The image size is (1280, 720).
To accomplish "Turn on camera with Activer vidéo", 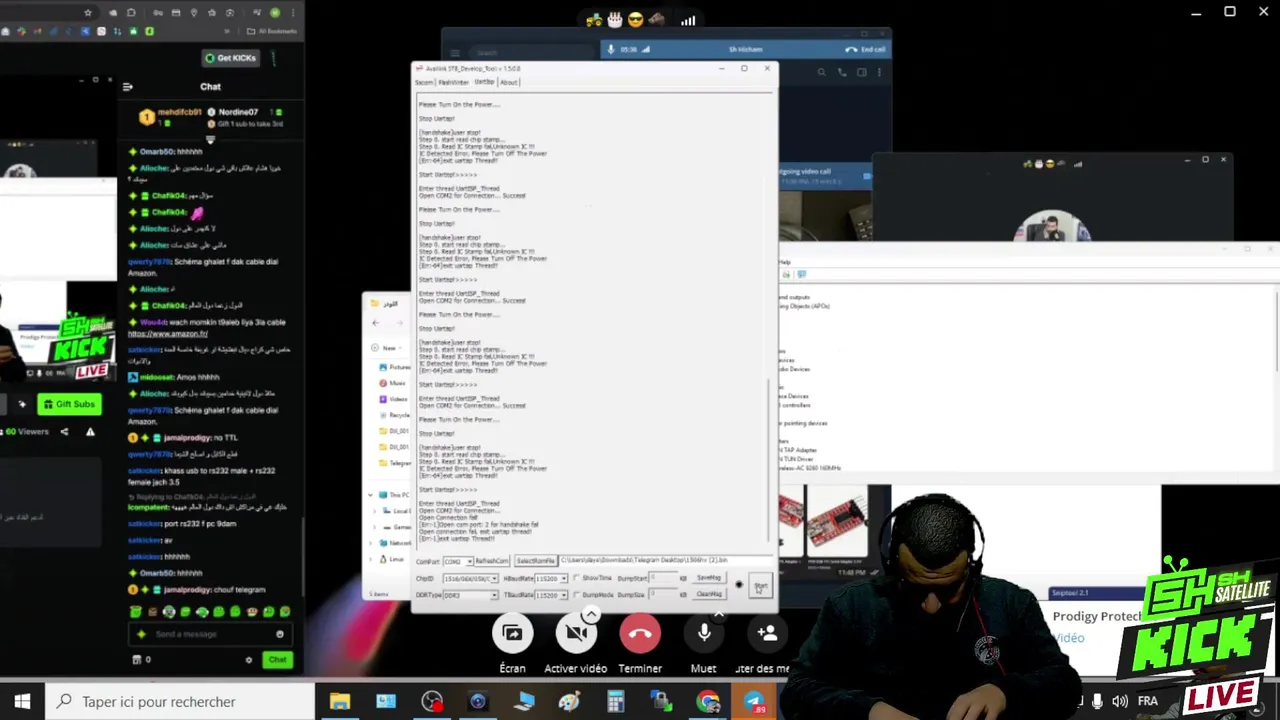I will pyautogui.click(x=576, y=633).
